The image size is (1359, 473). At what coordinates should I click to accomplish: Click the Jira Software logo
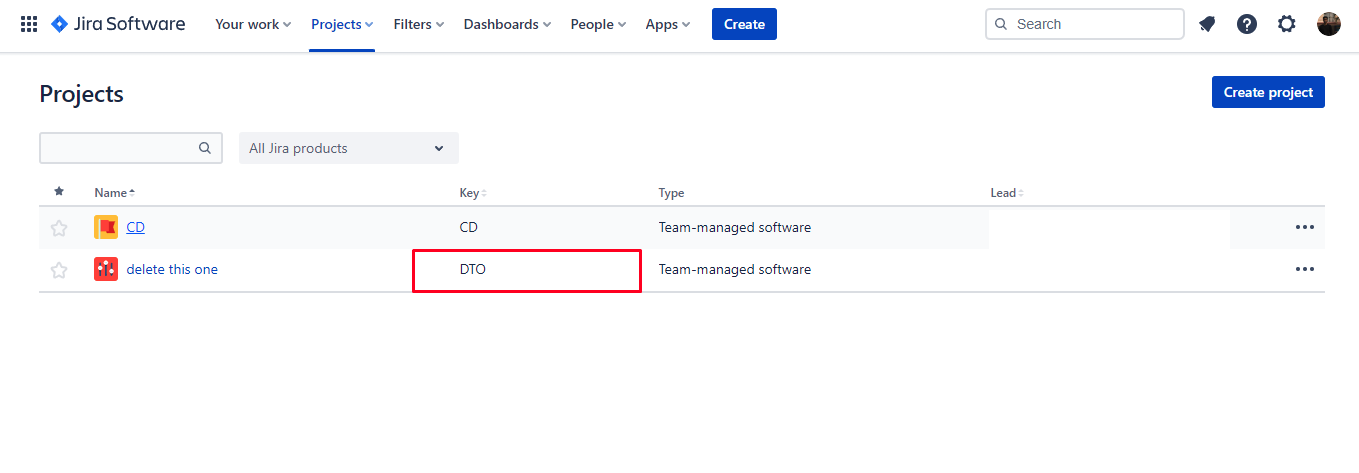click(118, 24)
